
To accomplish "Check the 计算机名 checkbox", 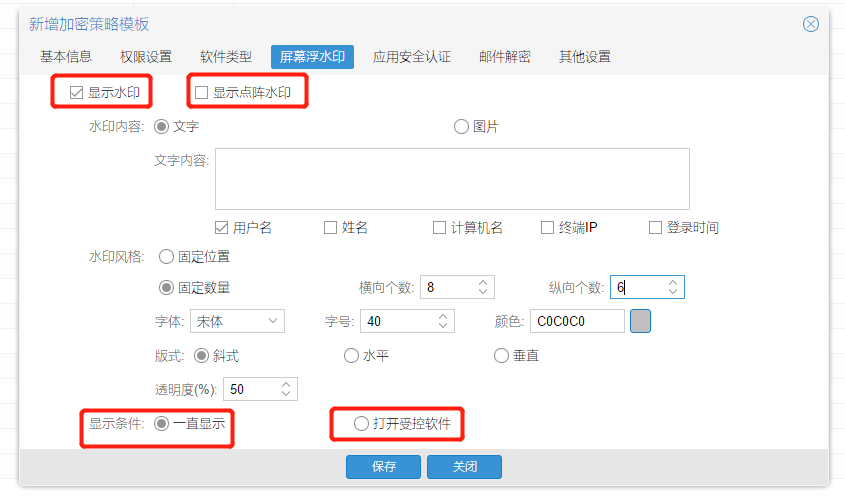I will pyautogui.click(x=439, y=228).
